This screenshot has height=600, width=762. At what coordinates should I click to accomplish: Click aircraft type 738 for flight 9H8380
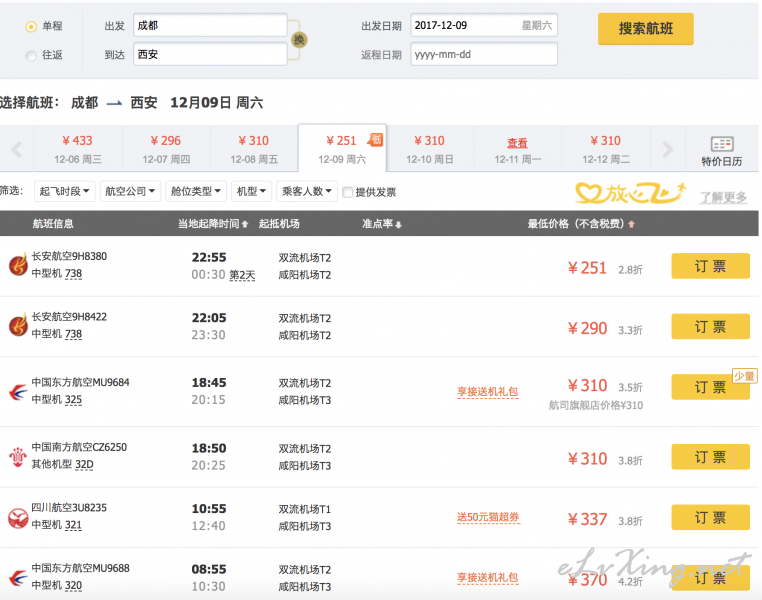pos(73,274)
